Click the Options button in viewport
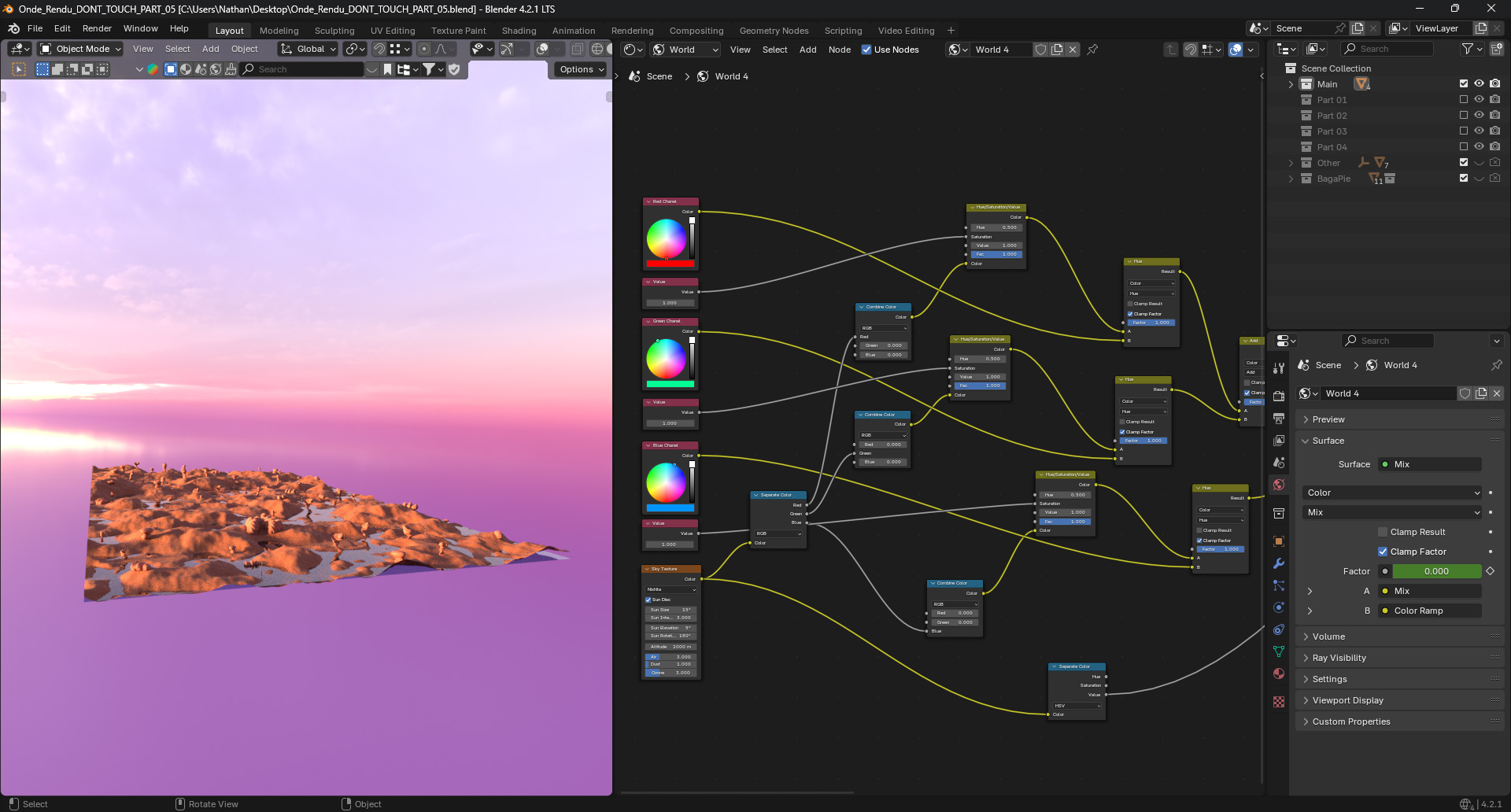1511x812 pixels. pyautogui.click(x=581, y=69)
